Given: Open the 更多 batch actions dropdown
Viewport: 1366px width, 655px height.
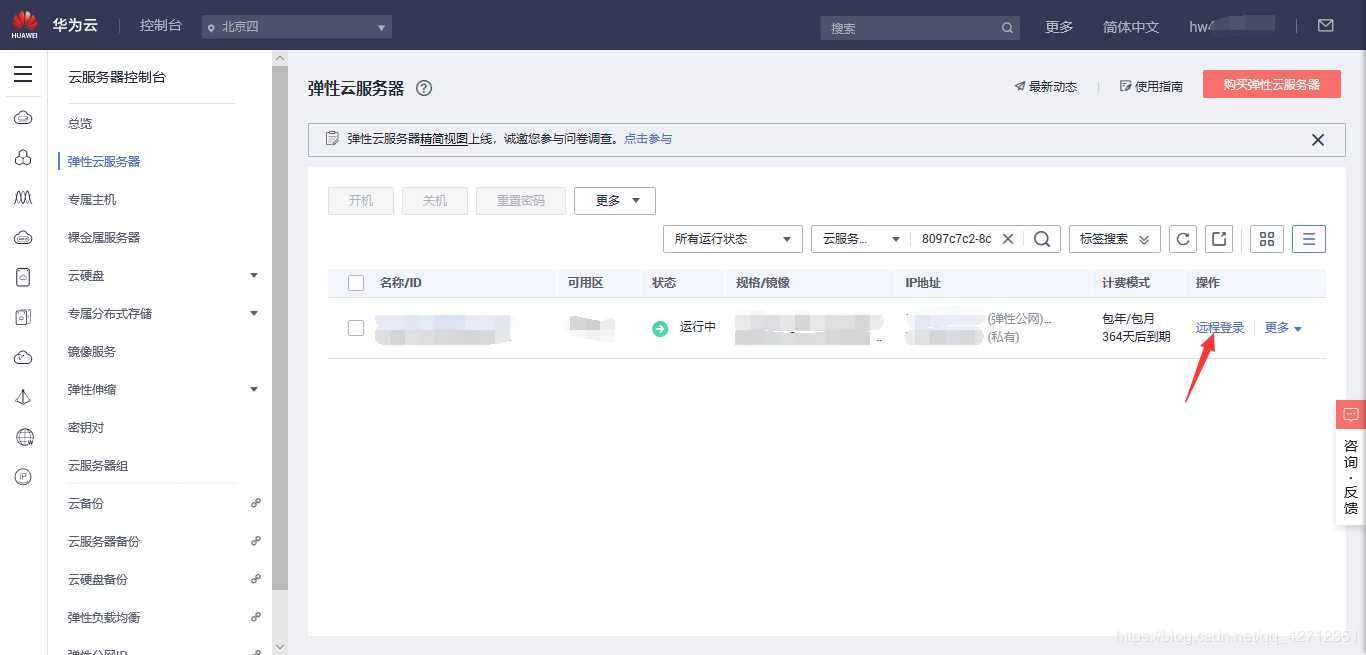Looking at the screenshot, I should [615, 201].
